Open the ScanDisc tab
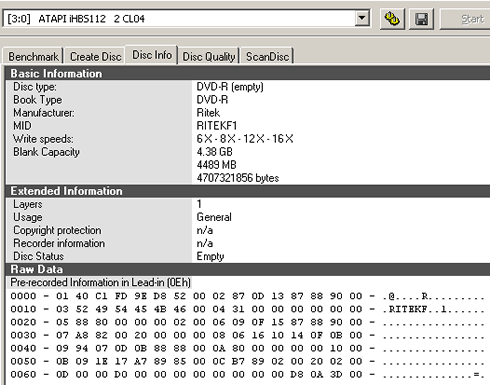This screenshot has width=490, height=385. (267, 56)
